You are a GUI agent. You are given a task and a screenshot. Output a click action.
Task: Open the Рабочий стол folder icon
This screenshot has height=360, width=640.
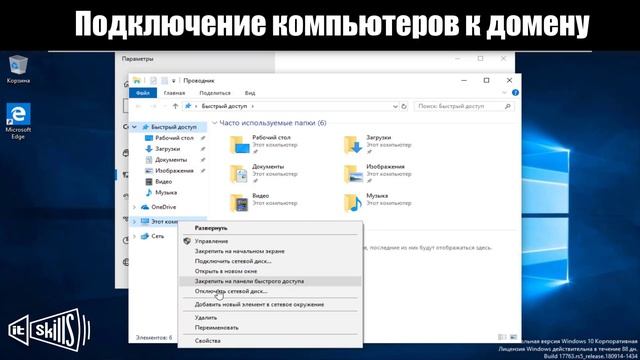pos(239,144)
